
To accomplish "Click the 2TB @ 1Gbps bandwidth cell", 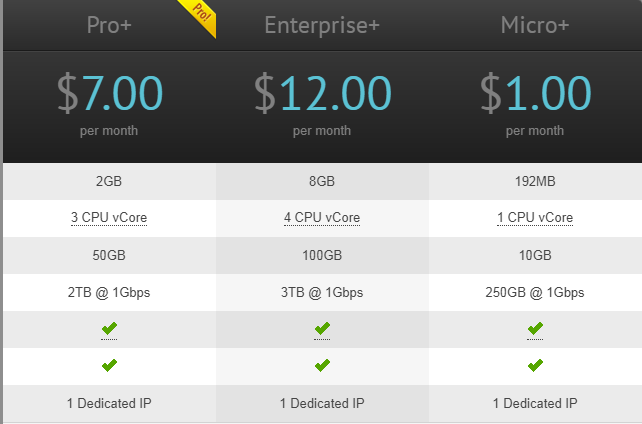I will pyautogui.click(x=109, y=293).
